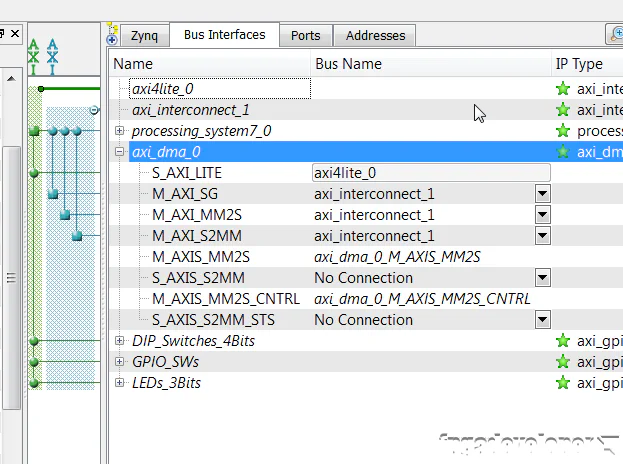623x464 pixels.
Task: Click the star icon in the axi_dma_0 row
Action: coord(563,152)
